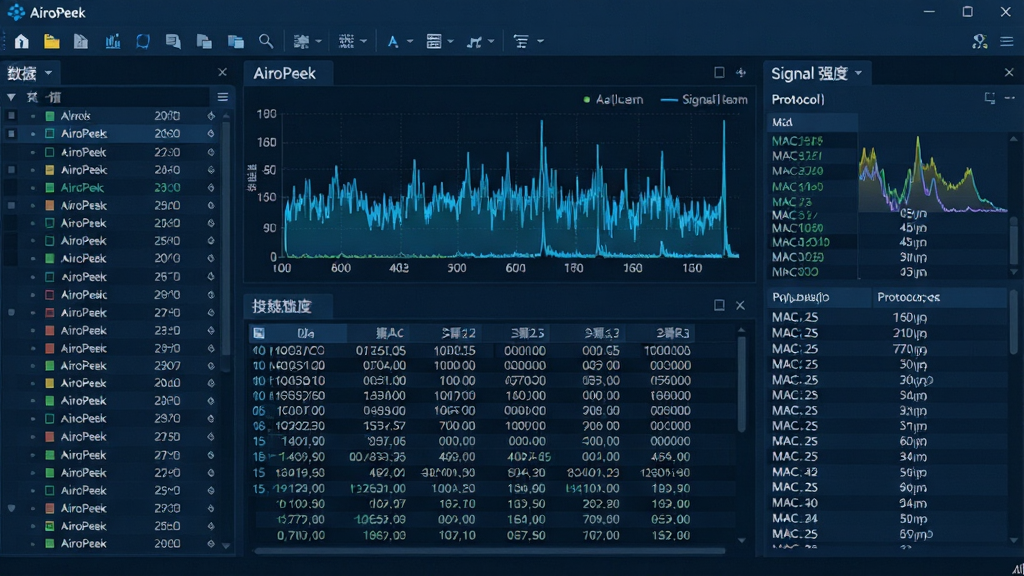Close the Signal panel
Viewport: 1024px width, 576px height.
click(x=1009, y=72)
